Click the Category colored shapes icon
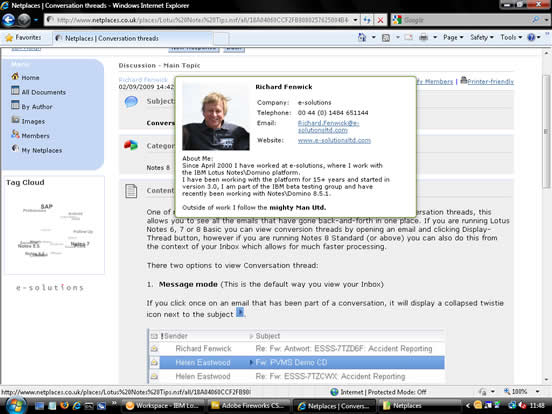This screenshot has height=414, width=552. click(131, 145)
